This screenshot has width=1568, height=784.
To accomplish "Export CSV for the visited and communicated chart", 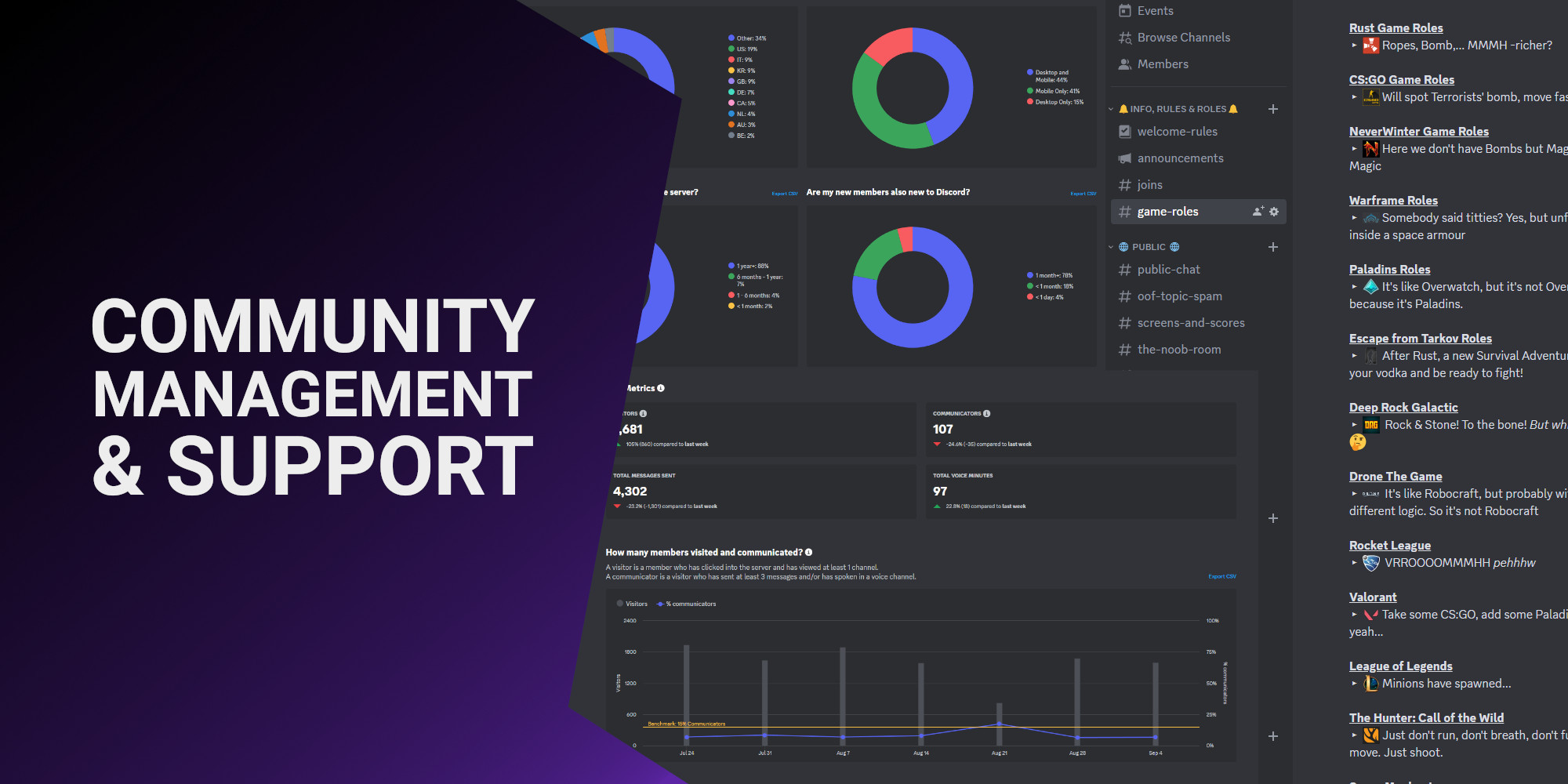I will click(1222, 576).
